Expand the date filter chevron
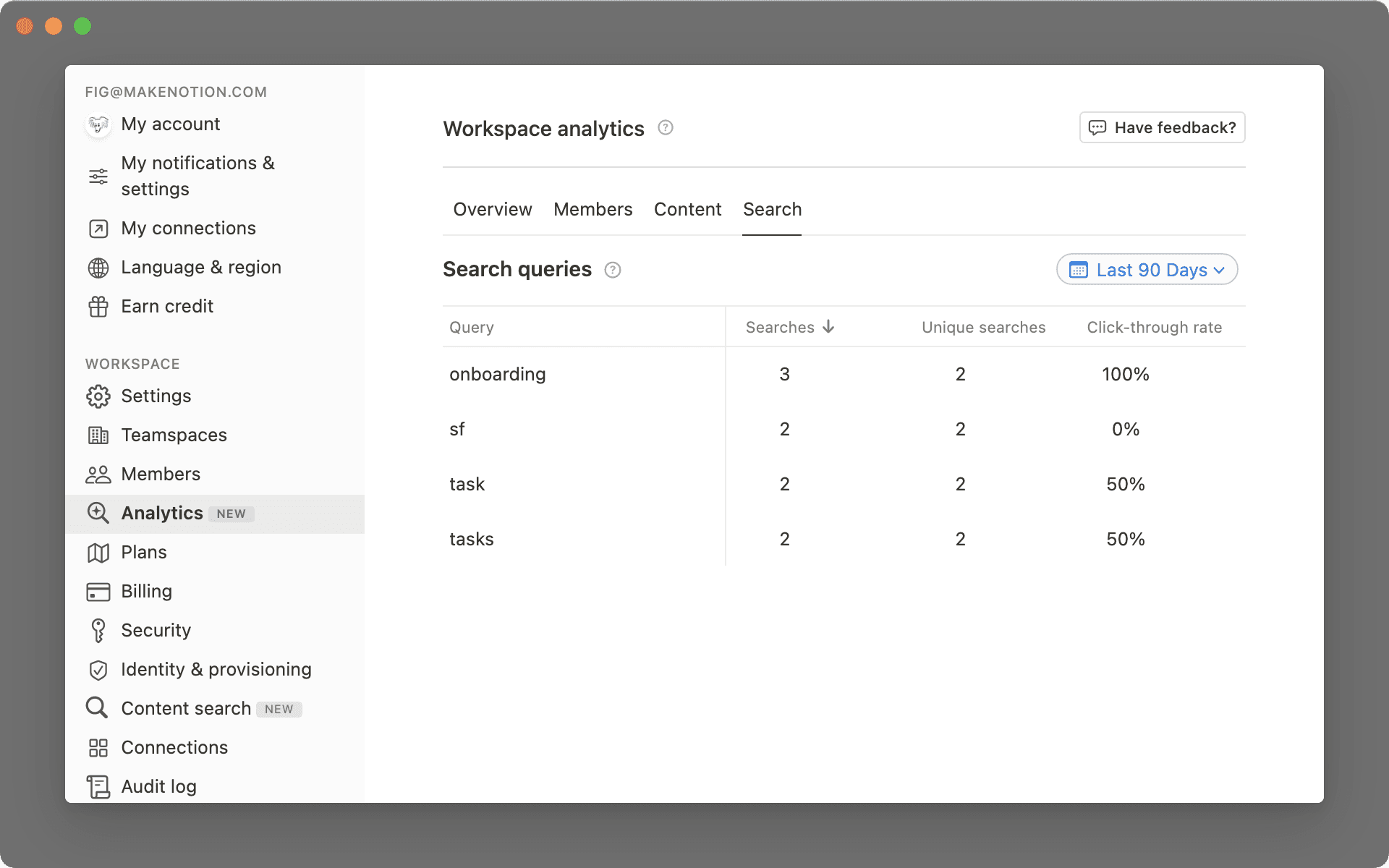This screenshot has width=1389, height=868. tap(1220, 270)
